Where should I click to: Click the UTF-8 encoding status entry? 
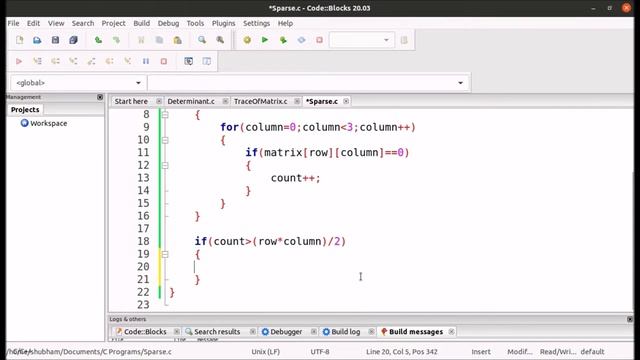320,351
